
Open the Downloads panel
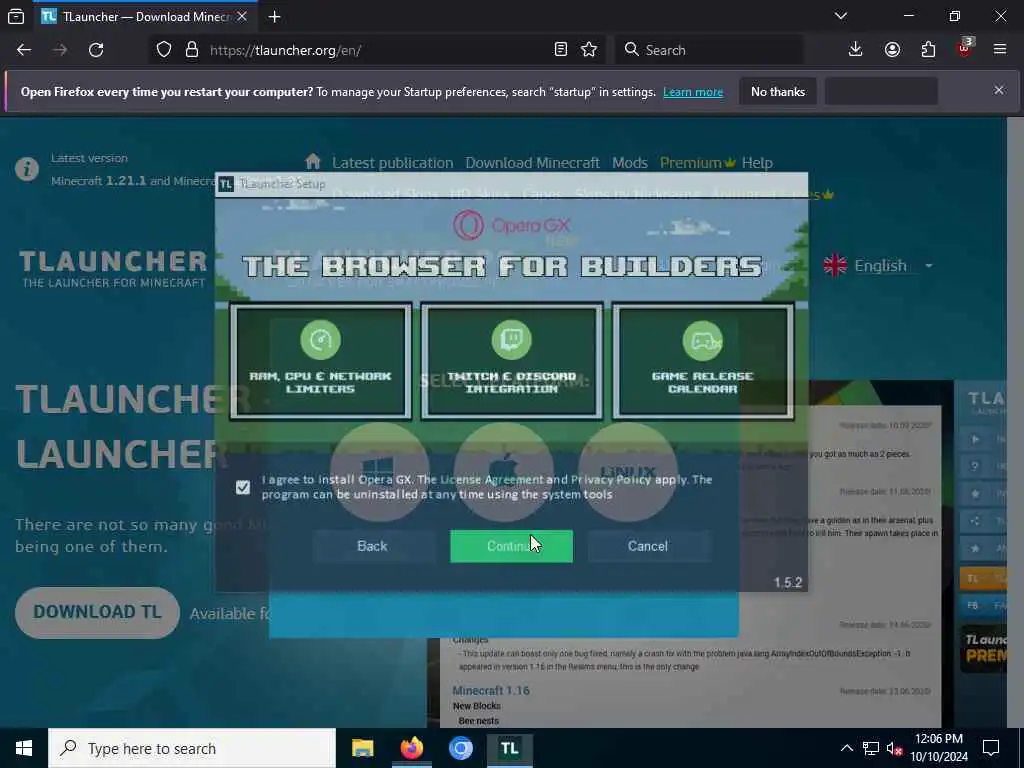[856, 50]
